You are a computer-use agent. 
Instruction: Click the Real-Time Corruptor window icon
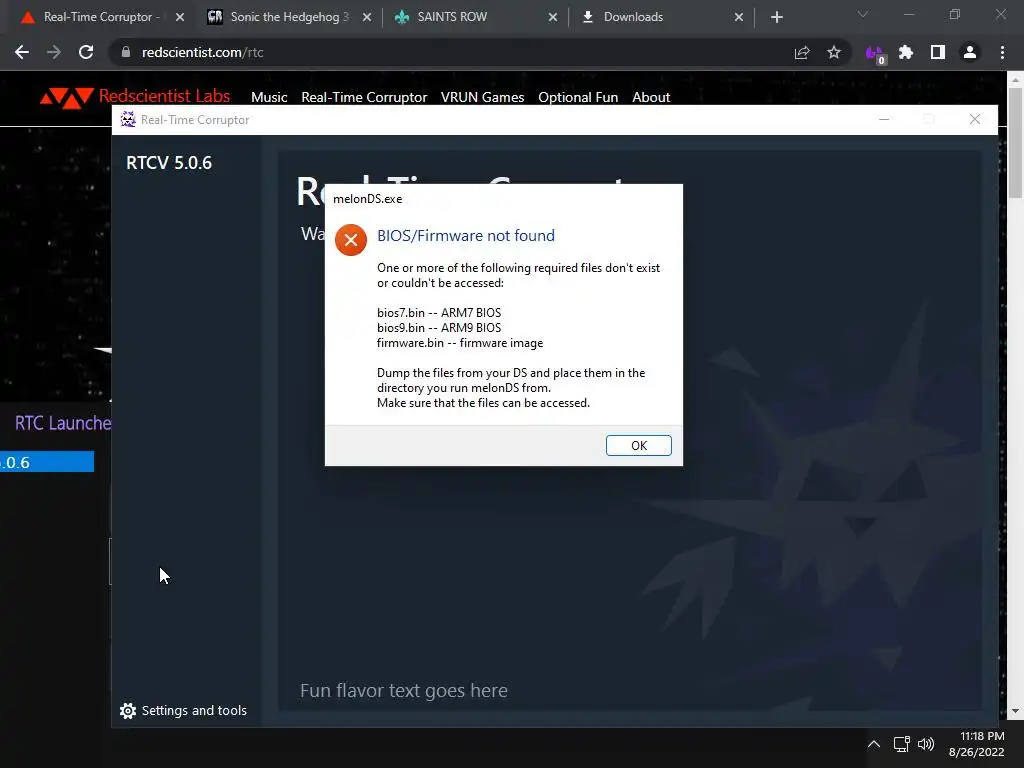128,120
